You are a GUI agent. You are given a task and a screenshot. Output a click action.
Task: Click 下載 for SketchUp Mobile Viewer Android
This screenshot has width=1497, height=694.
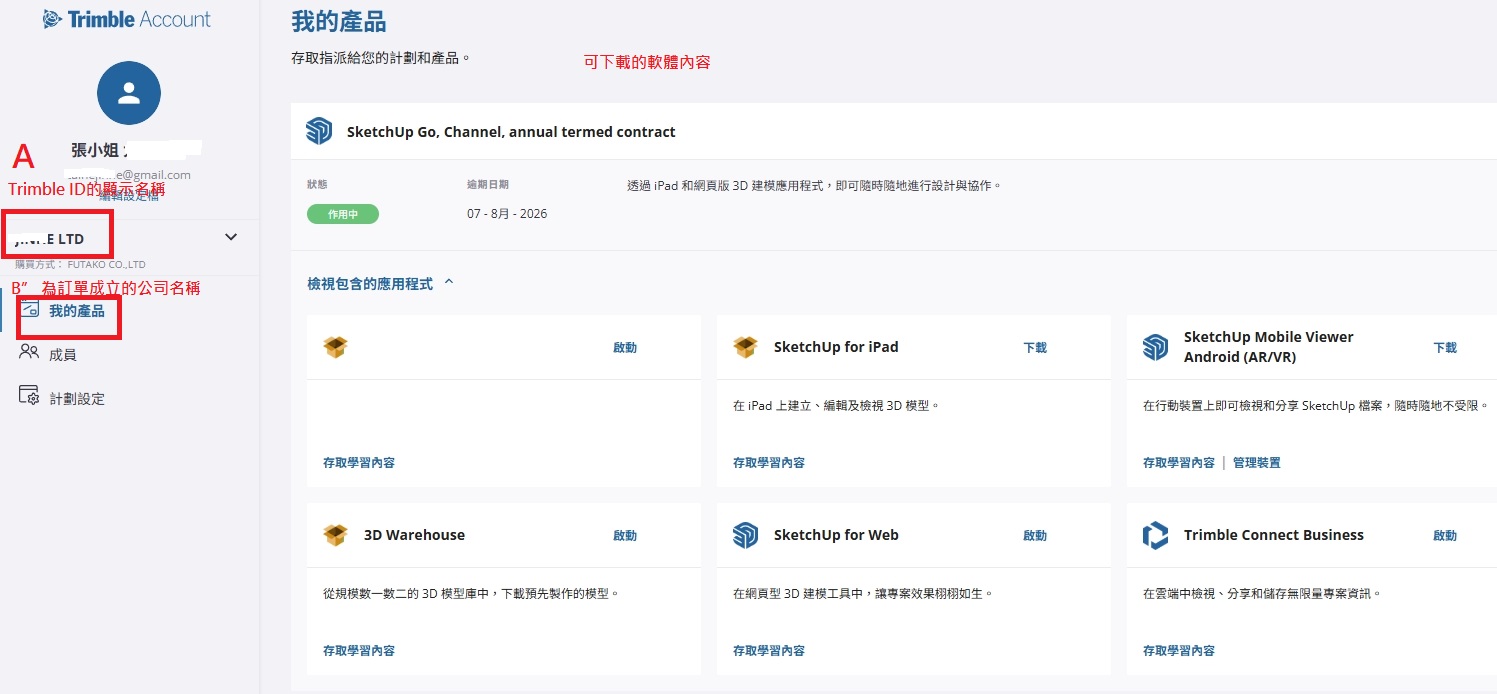pyautogui.click(x=1445, y=347)
